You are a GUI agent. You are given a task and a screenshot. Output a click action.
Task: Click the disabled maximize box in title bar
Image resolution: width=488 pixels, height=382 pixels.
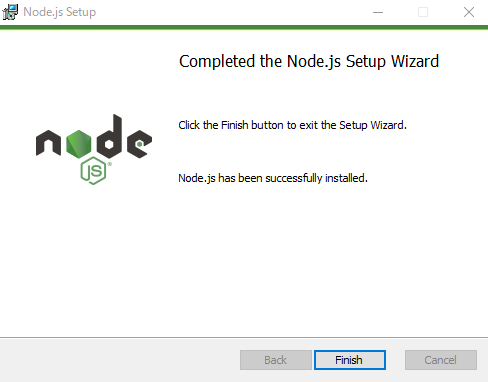point(423,12)
